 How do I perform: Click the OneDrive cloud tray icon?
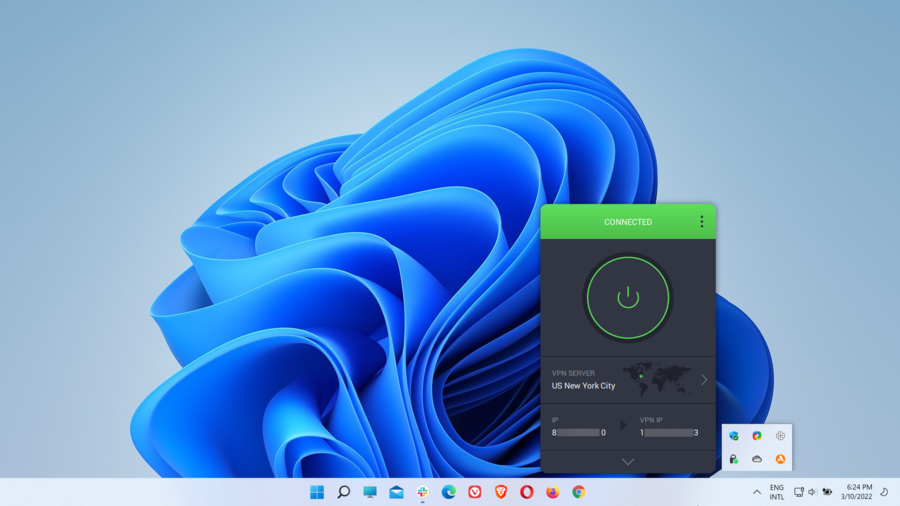click(757, 459)
